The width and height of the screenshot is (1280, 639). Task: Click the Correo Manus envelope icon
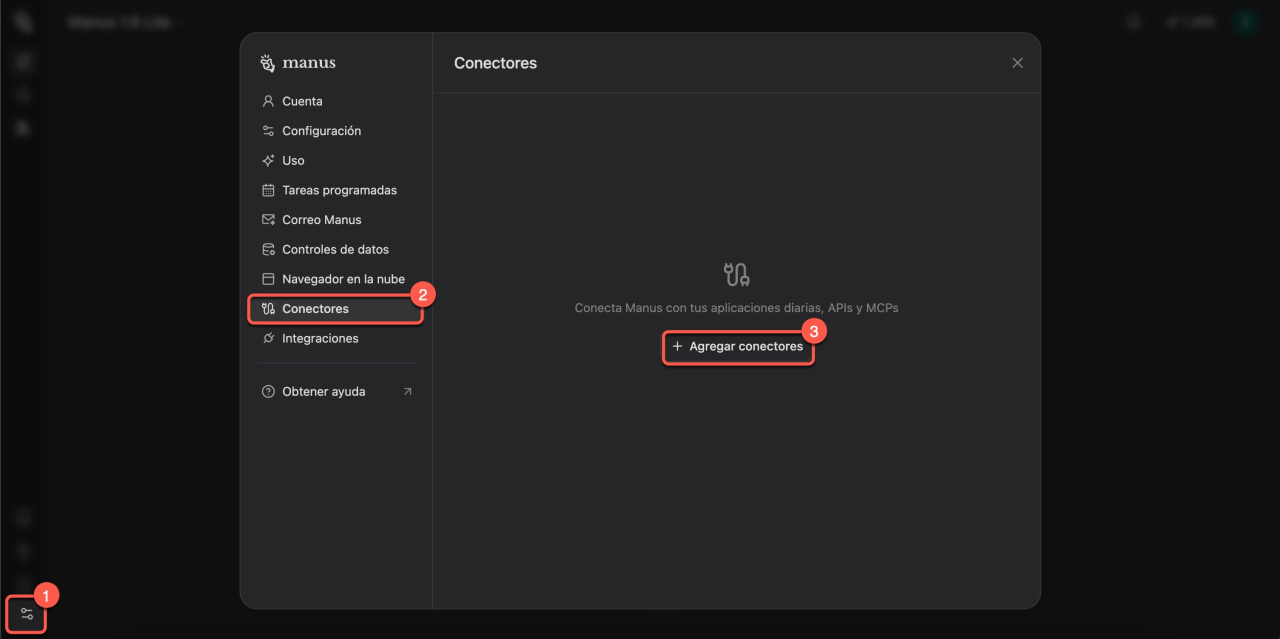pyautogui.click(x=268, y=220)
